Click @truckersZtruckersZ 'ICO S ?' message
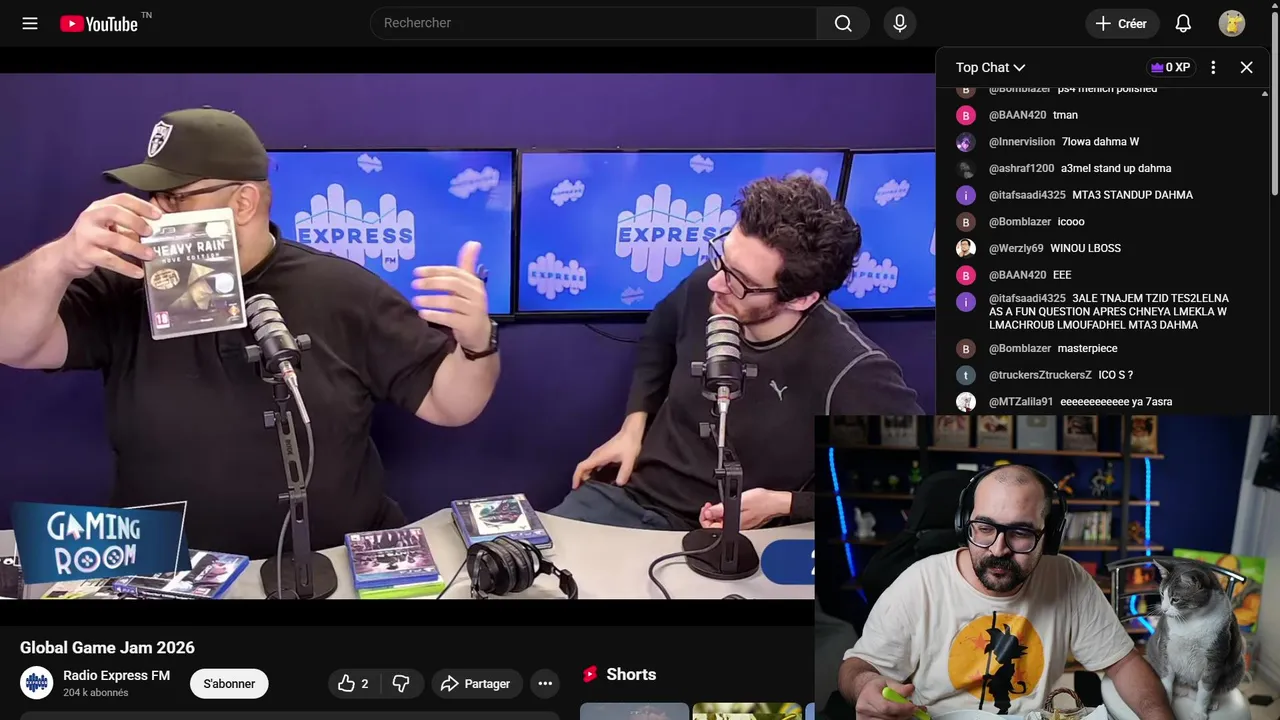Image resolution: width=1280 pixels, height=720 pixels. click(x=1115, y=375)
